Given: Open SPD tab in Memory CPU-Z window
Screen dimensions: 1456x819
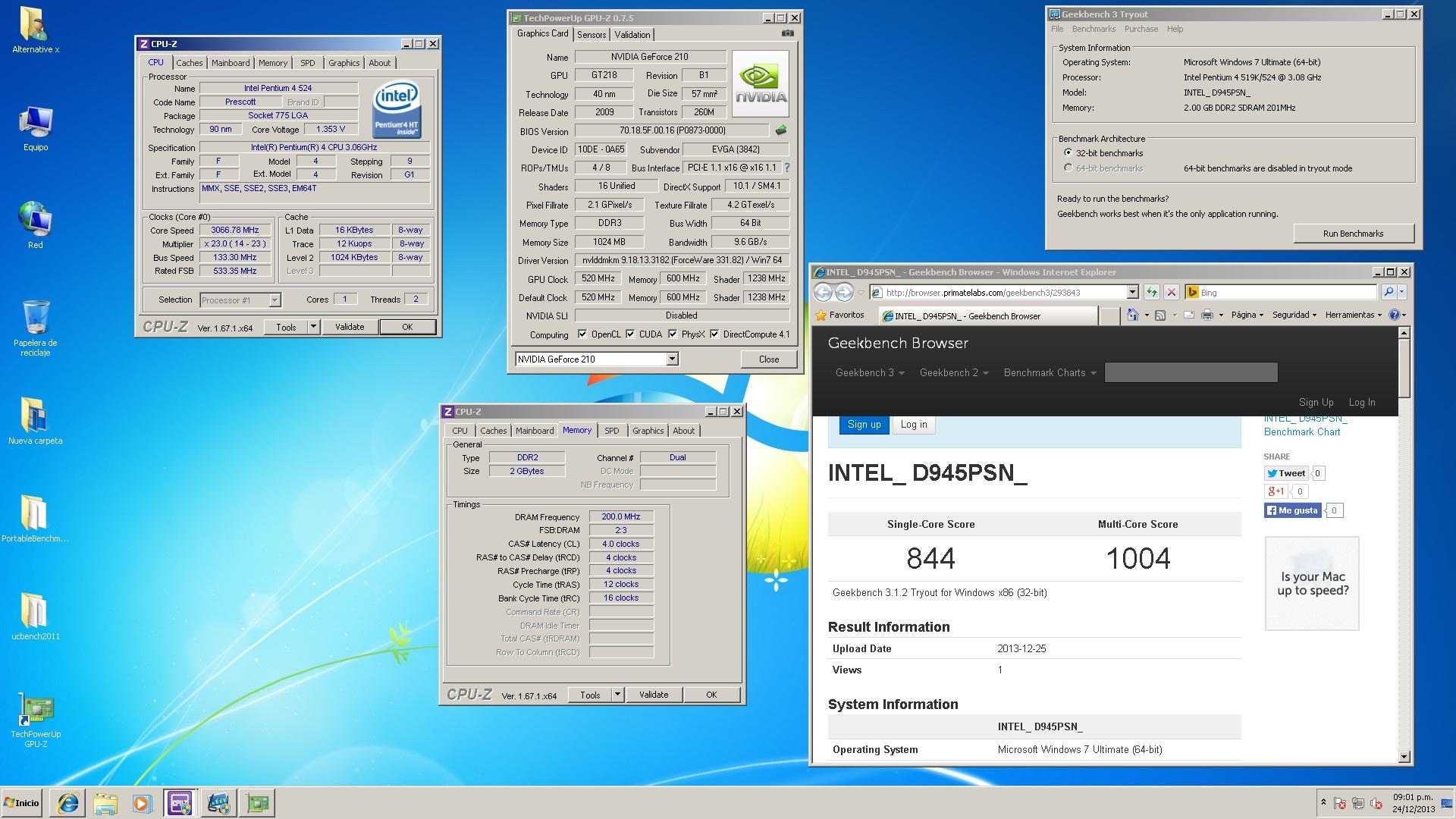Looking at the screenshot, I should click(x=611, y=431).
